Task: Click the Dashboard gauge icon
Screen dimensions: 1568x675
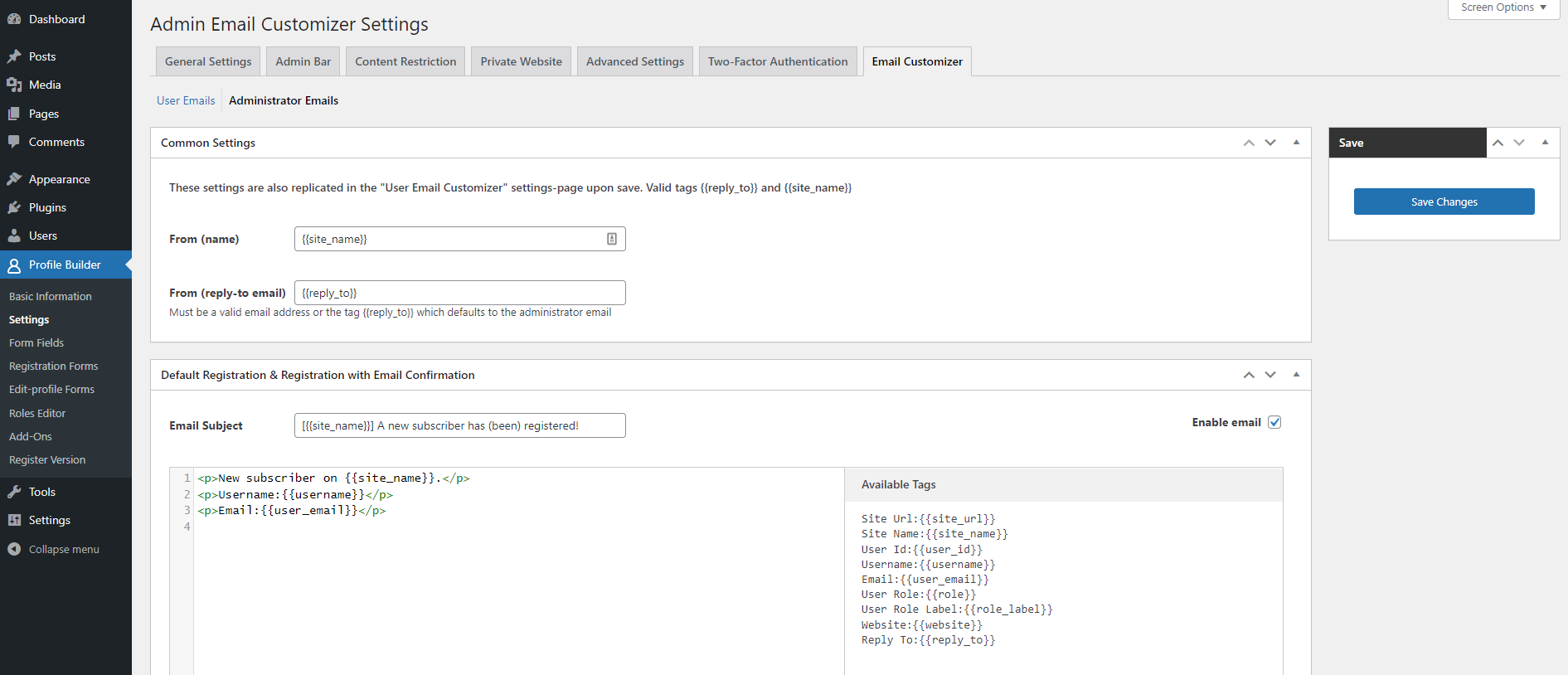Action: 14,19
